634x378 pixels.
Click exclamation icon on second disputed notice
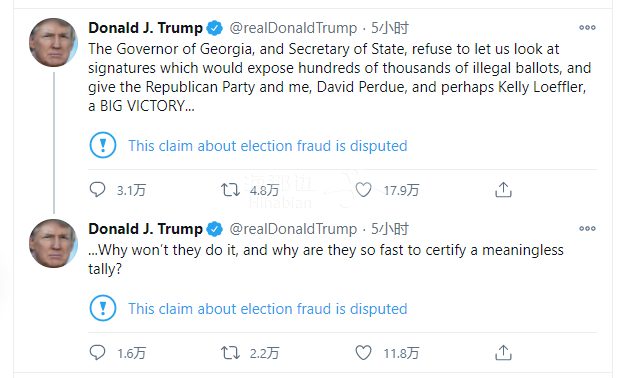[x=103, y=308]
